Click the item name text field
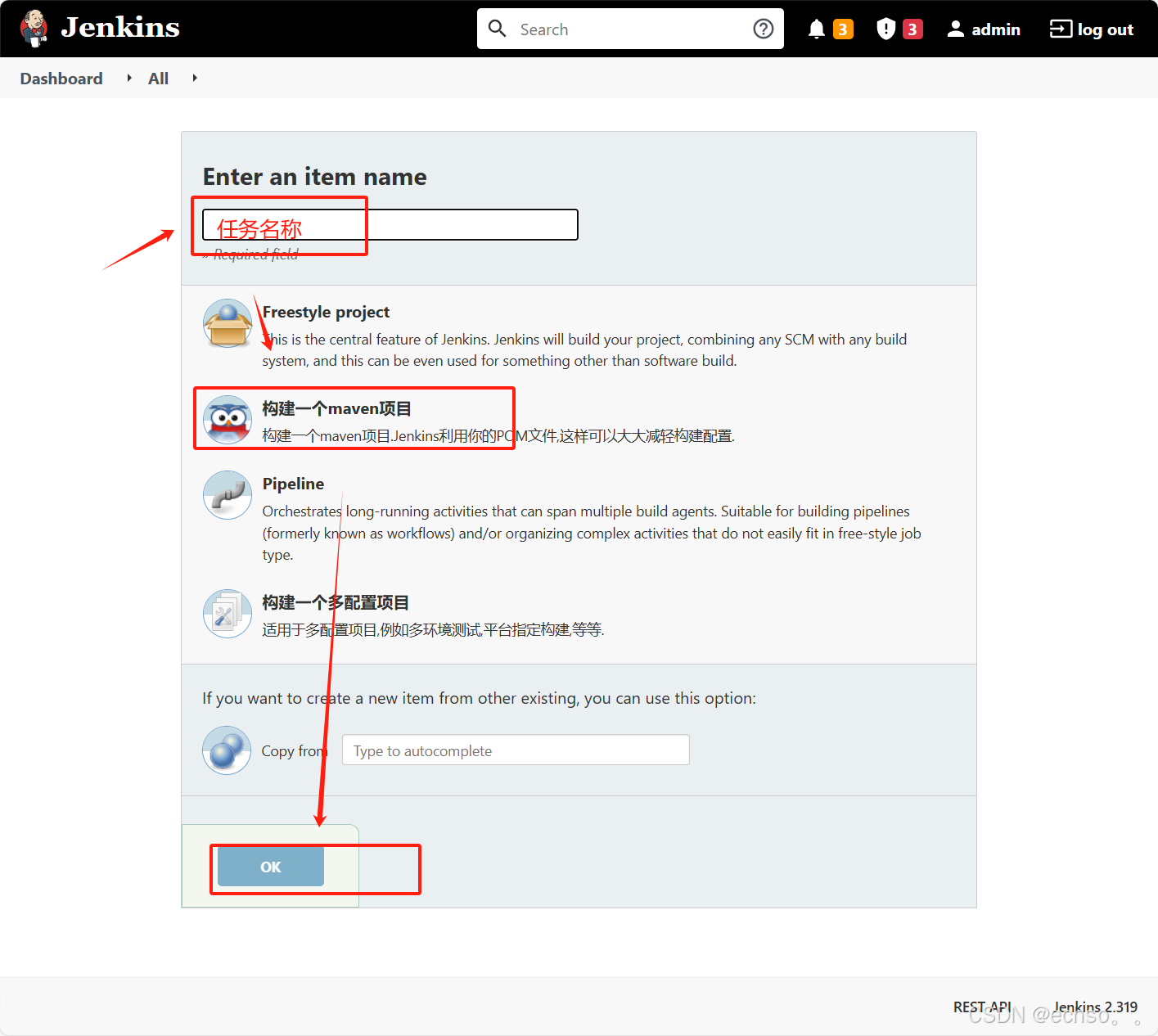The width and height of the screenshot is (1158, 1036). coord(390,224)
